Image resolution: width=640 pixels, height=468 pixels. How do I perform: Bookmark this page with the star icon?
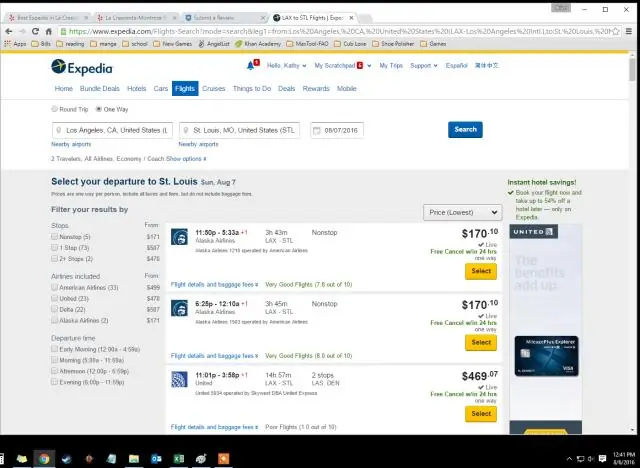coord(616,31)
